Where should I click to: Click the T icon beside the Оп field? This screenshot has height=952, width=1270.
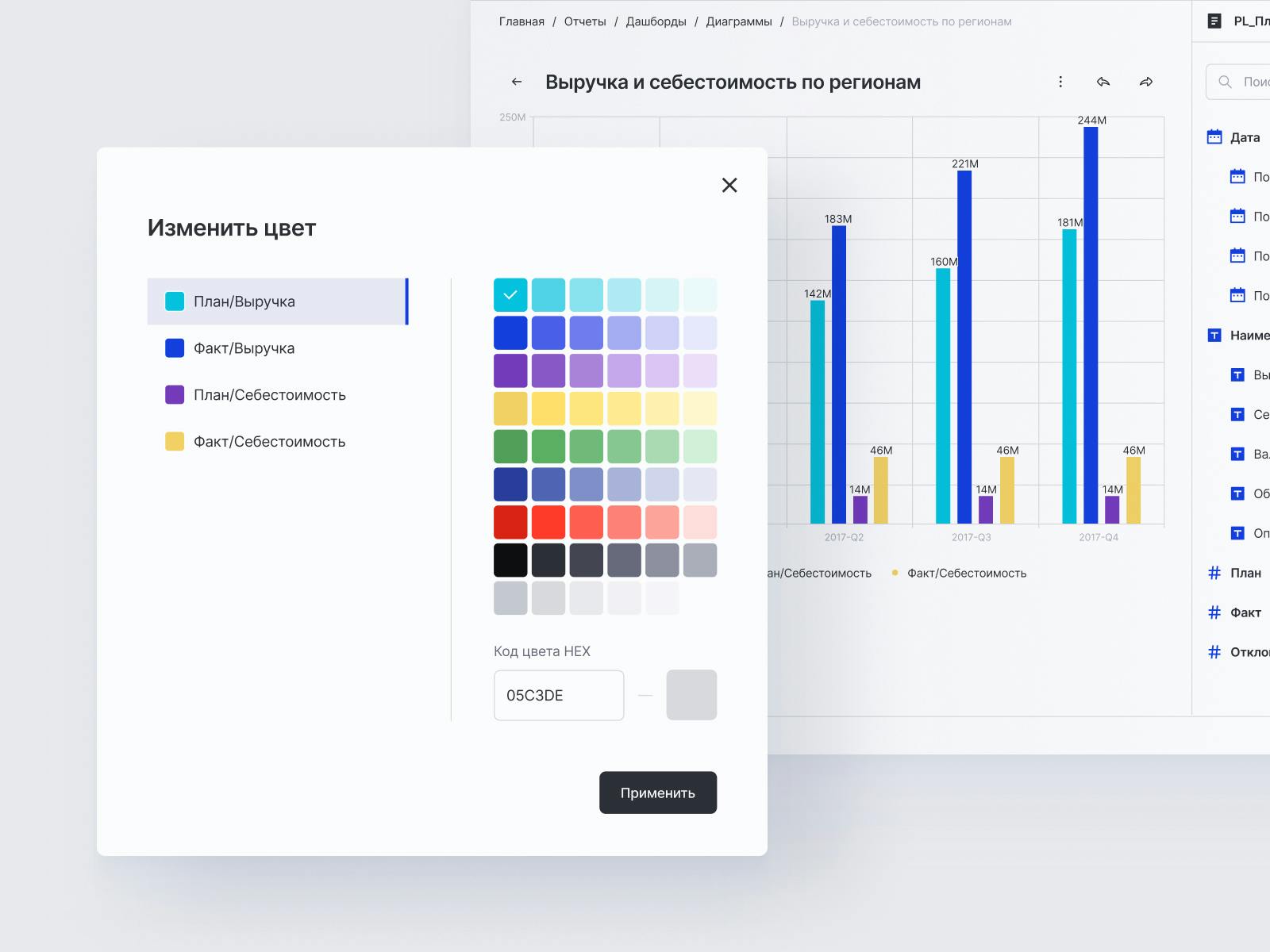[1237, 533]
